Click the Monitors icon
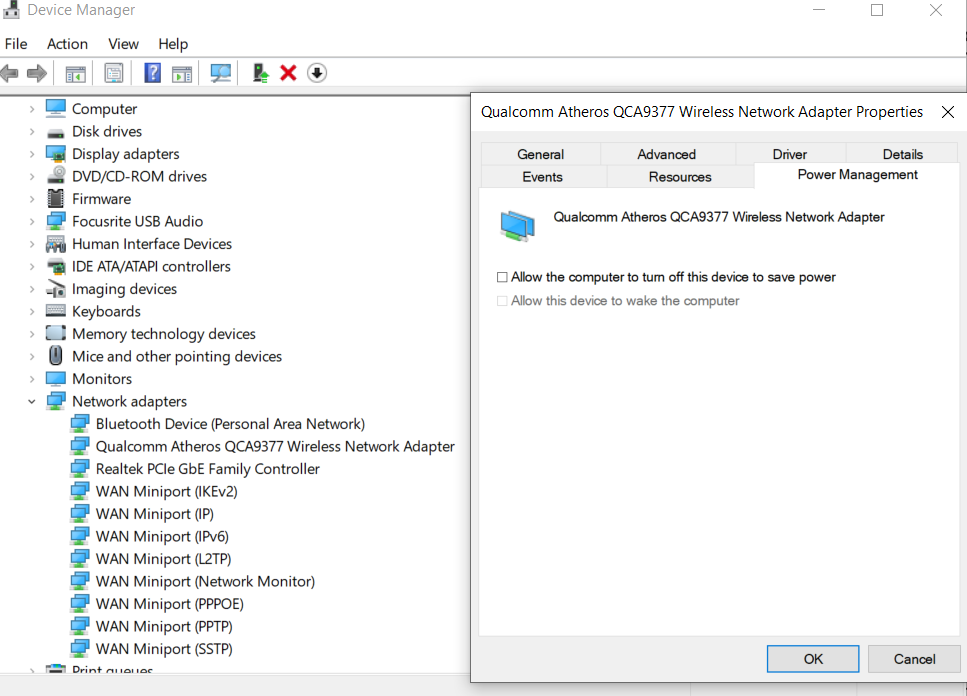This screenshot has width=967, height=696. tap(56, 378)
